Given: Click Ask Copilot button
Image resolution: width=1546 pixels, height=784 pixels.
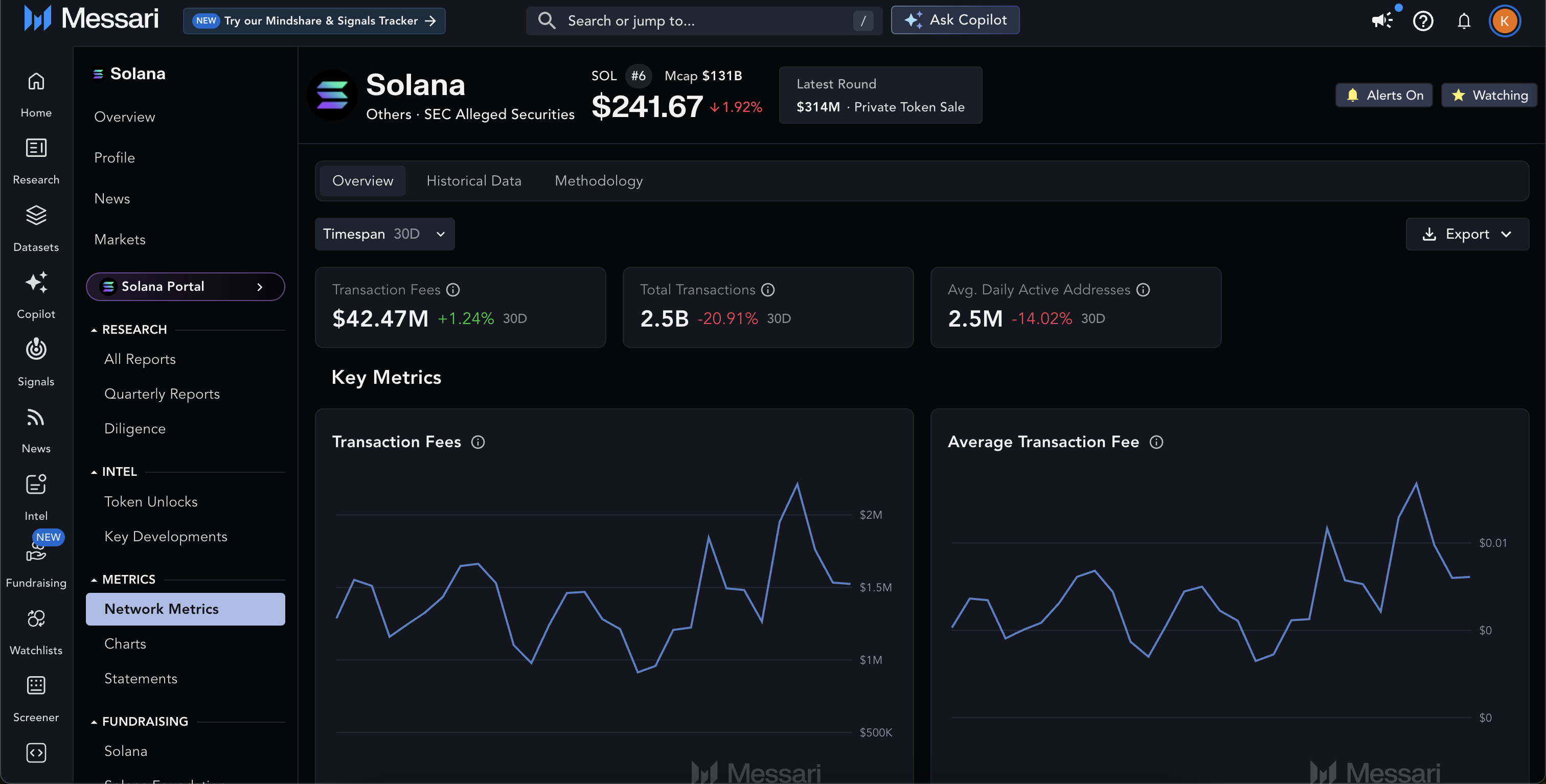Looking at the screenshot, I should pos(955,20).
